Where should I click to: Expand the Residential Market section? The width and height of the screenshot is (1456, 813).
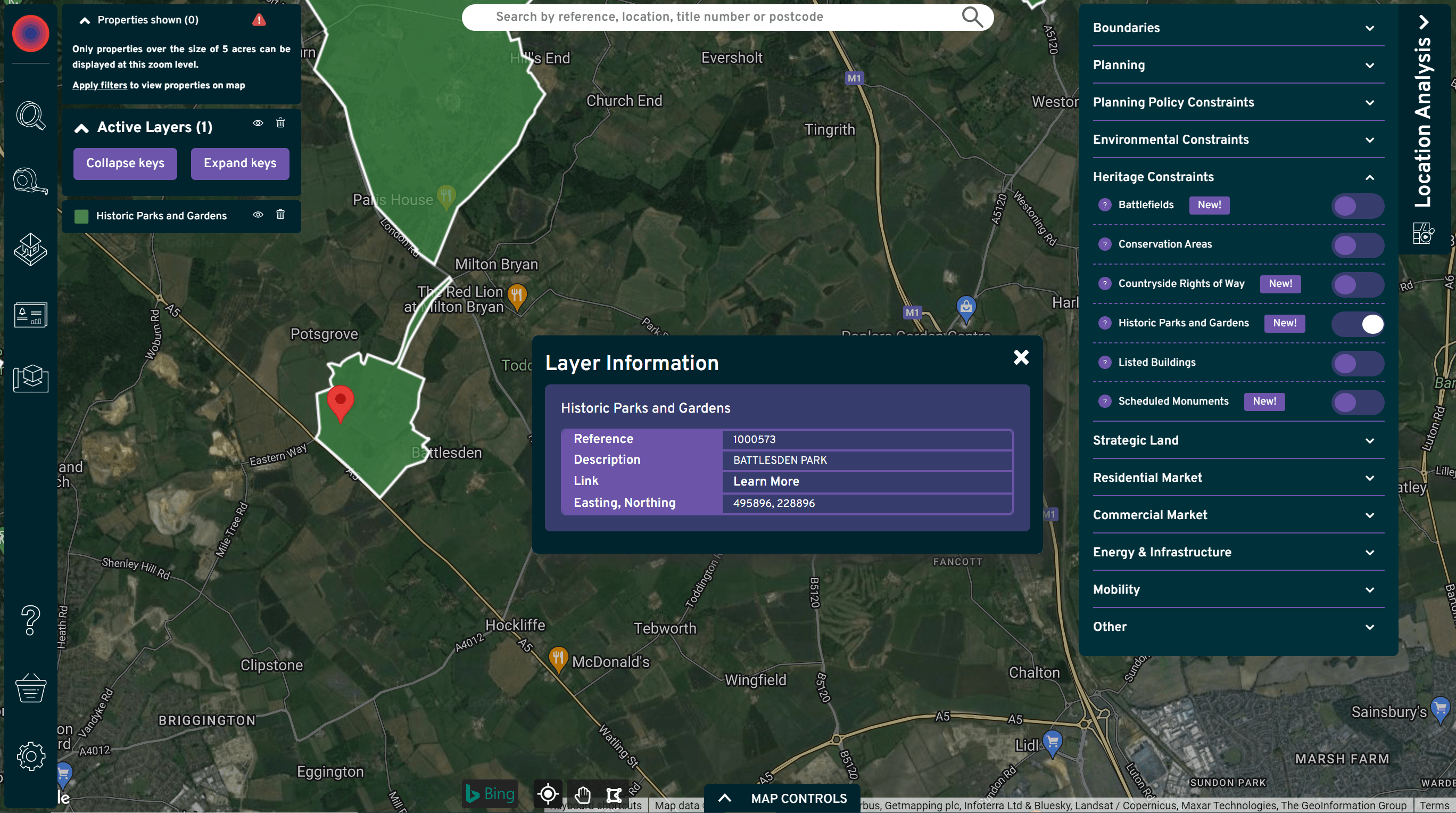(1238, 478)
